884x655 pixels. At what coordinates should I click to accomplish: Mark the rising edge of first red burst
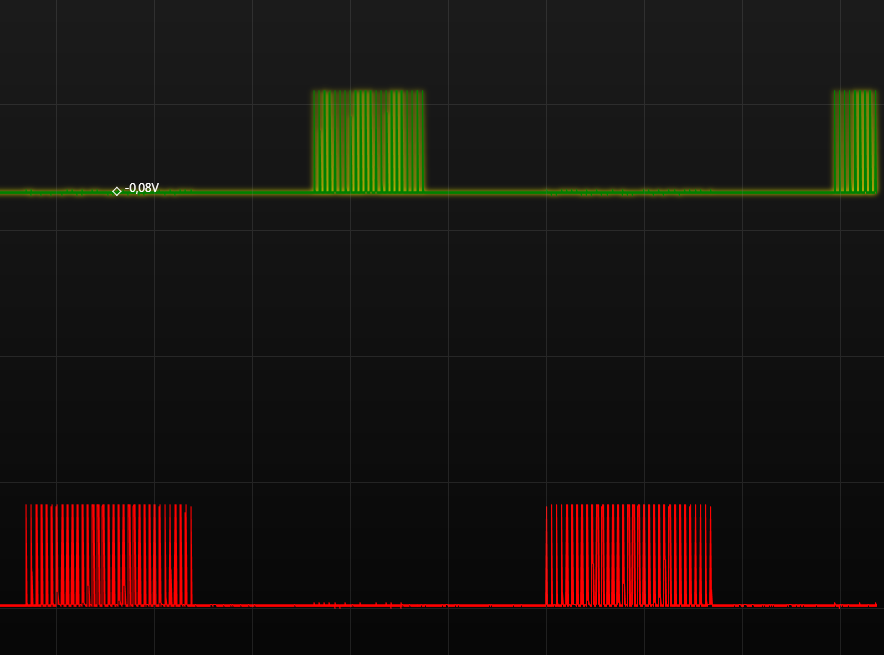(x=26, y=555)
